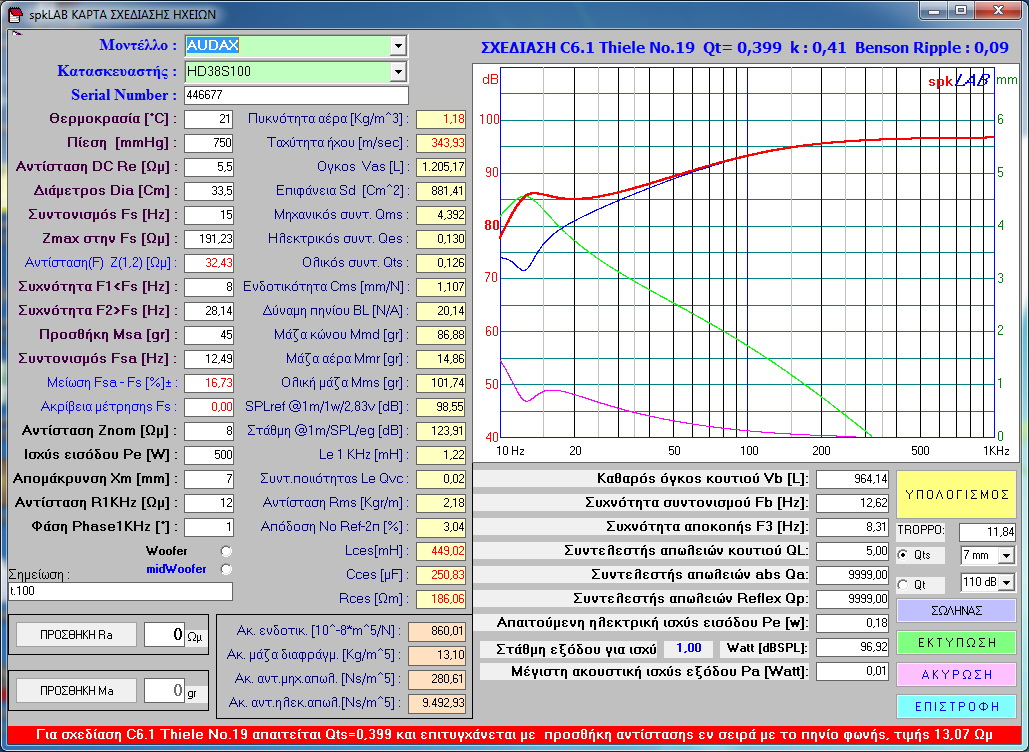Select the midWoofer radio button
The image size is (1029, 752).
(x=226, y=569)
